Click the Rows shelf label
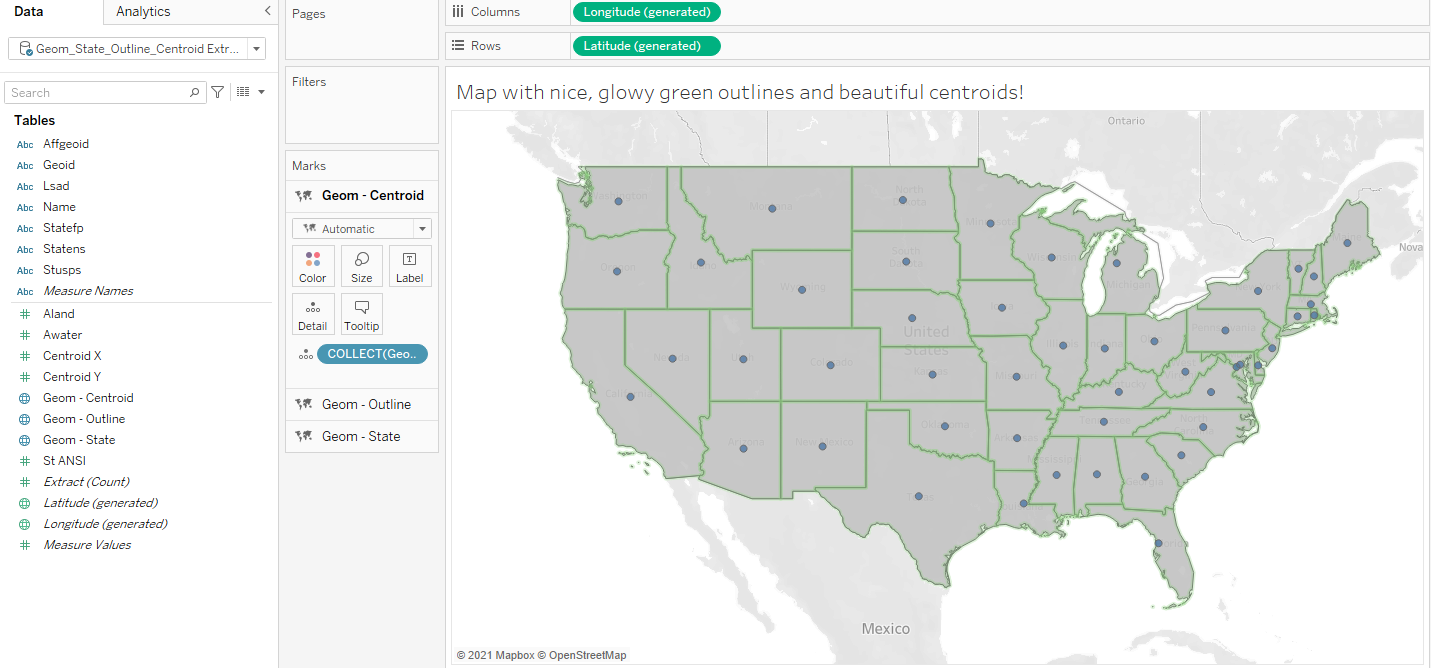This screenshot has height=668, width=1431. [x=486, y=46]
